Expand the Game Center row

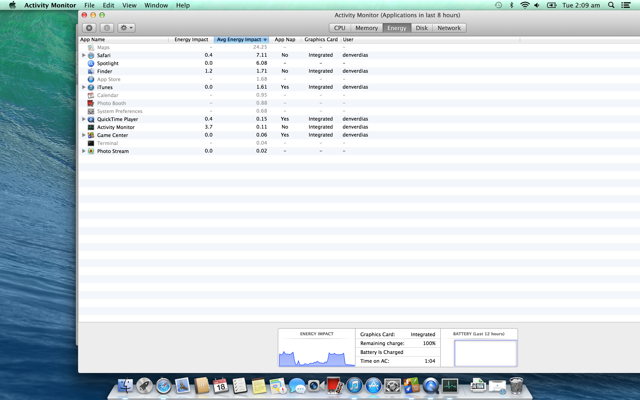point(84,135)
